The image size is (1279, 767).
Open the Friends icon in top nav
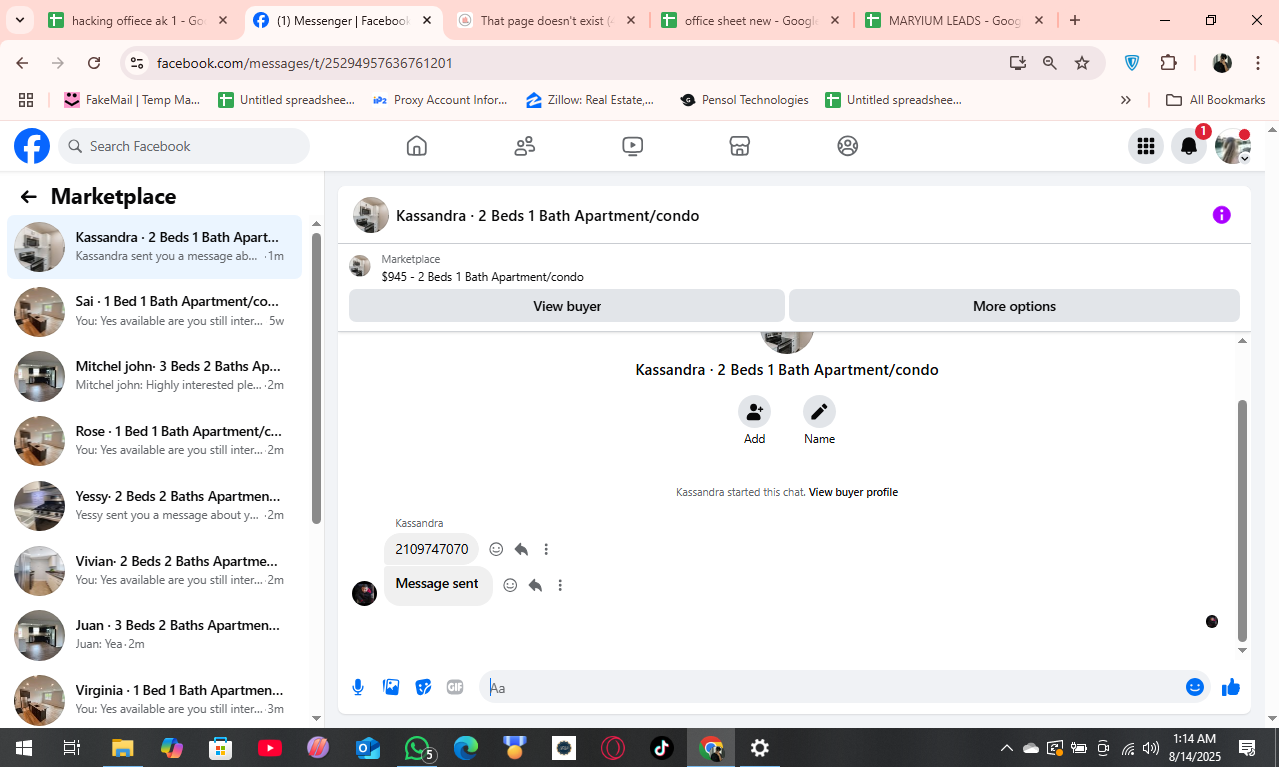pos(525,146)
